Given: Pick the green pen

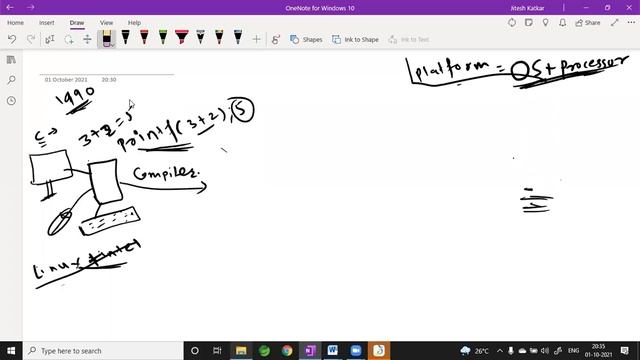Looking at the screenshot, I should pos(163,38).
